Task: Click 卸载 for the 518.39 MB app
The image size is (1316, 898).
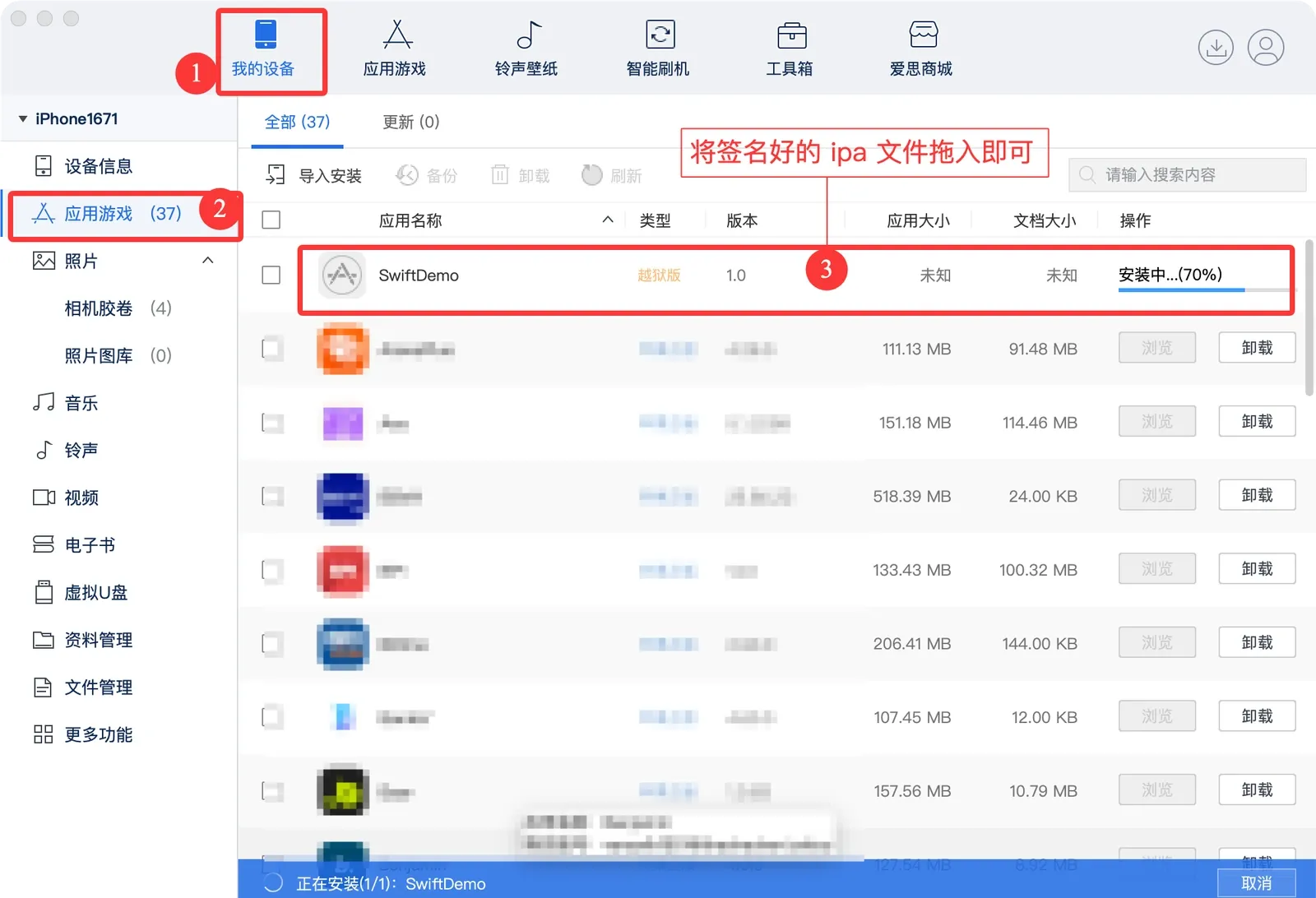Action: click(1257, 495)
